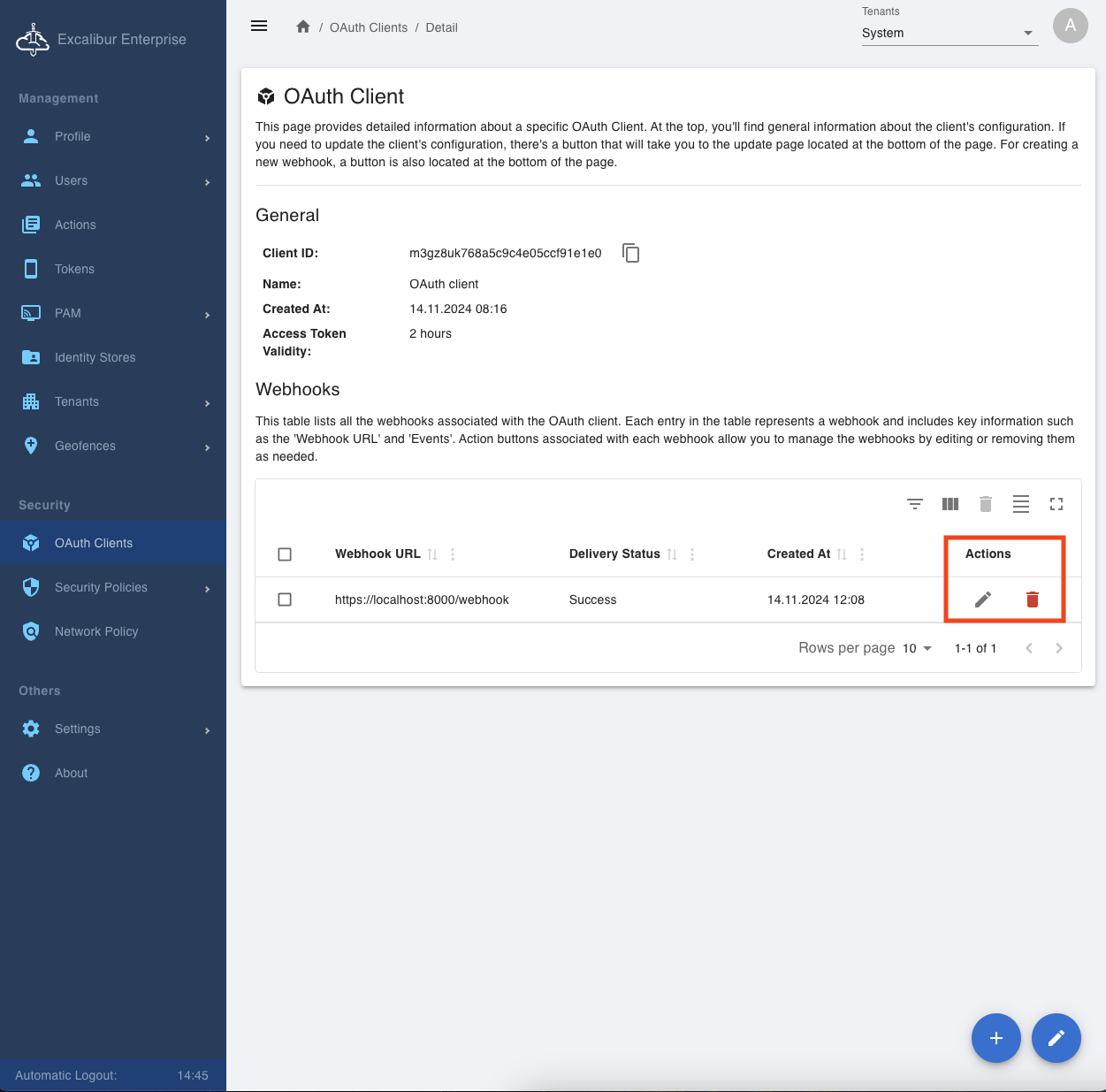
Task: Copy the Client ID to clipboard
Action: tap(630, 253)
